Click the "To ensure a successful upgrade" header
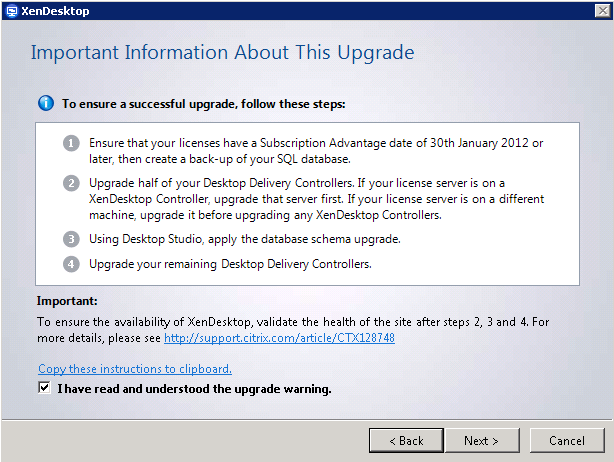The height and width of the screenshot is (462, 614). point(204,102)
